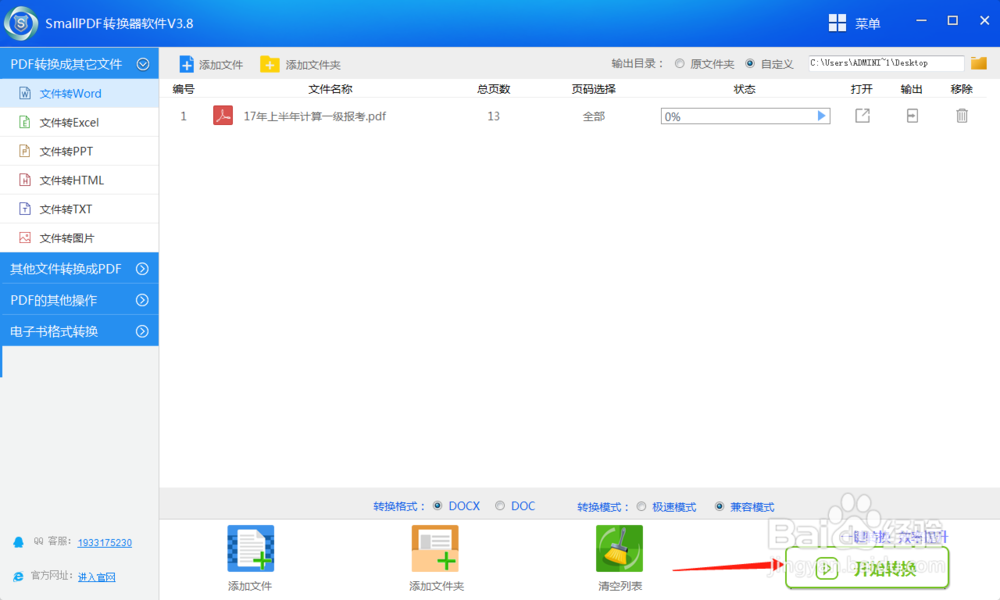Screen dimensions: 1000x600
Task: Click the 电子书格式转换 section title
Action: (x=54, y=331)
